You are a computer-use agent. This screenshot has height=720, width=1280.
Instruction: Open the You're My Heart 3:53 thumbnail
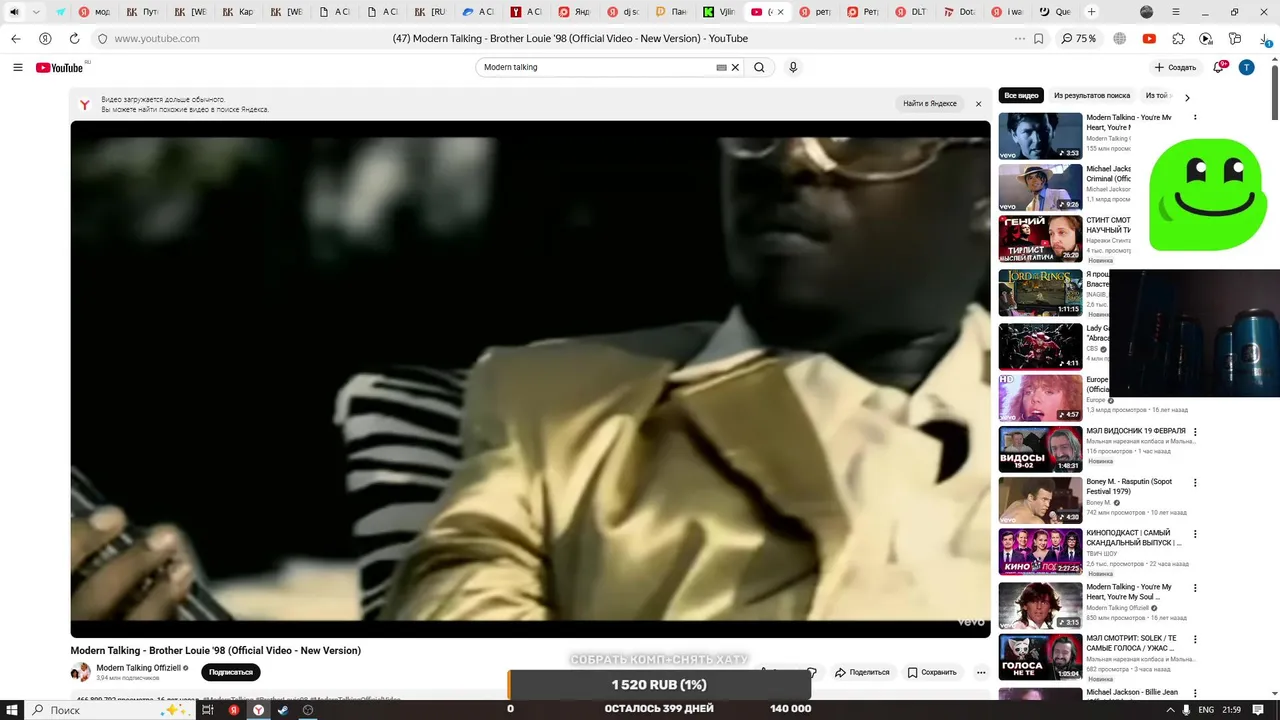coord(1040,136)
